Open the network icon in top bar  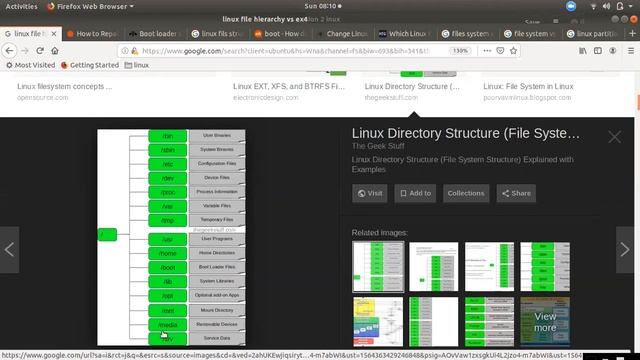593,6
